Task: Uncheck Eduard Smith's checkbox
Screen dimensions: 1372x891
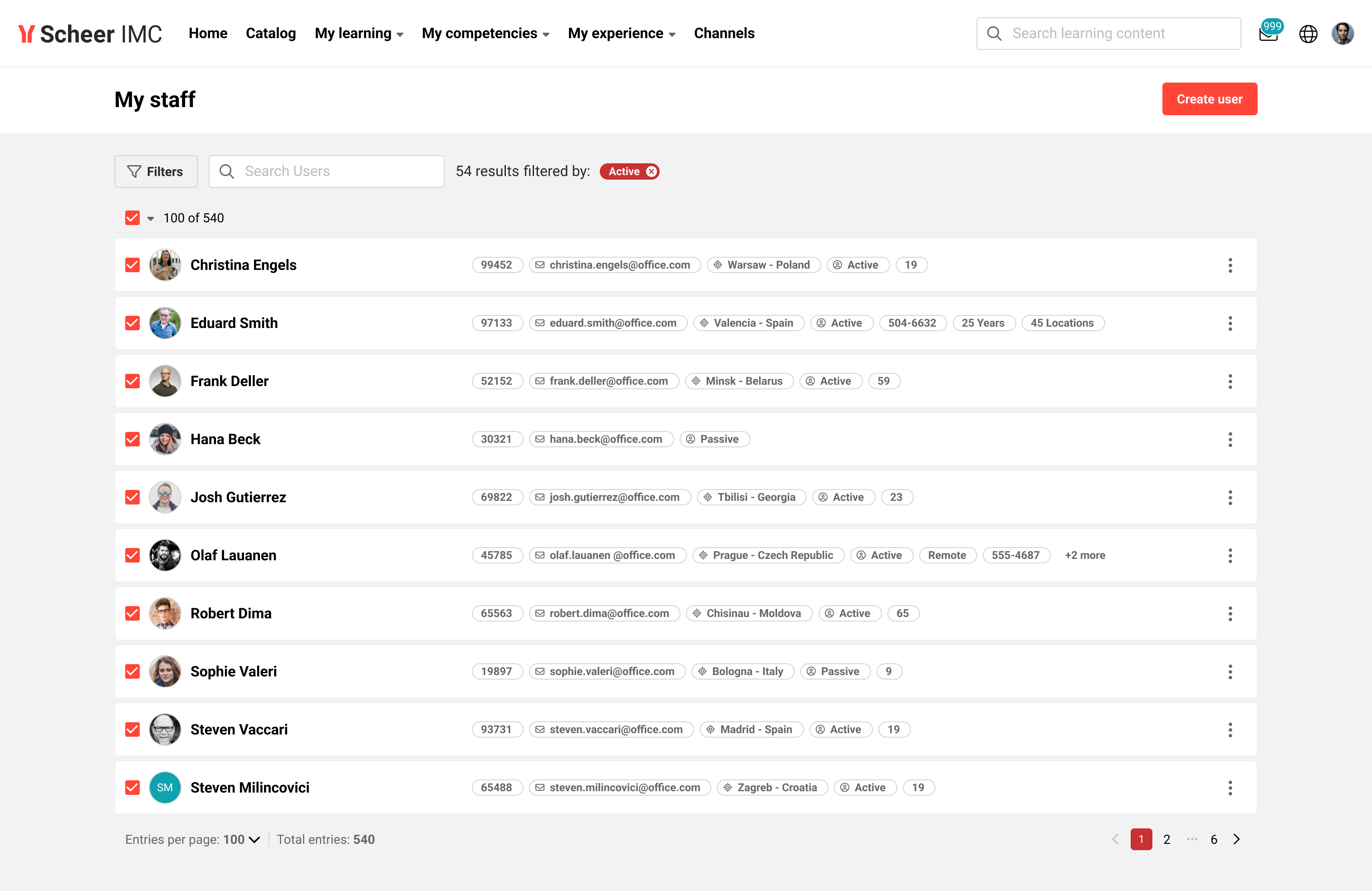Action: (132, 323)
